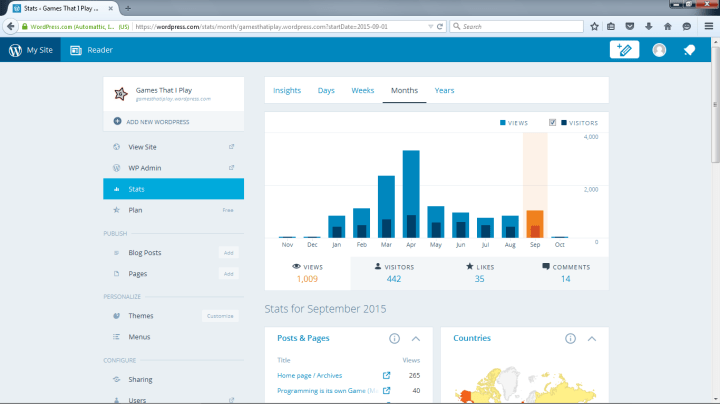Image resolution: width=720 pixels, height=404 pixels.
Task: Open Pages in the sidebar
Action: tap(138, 274)
